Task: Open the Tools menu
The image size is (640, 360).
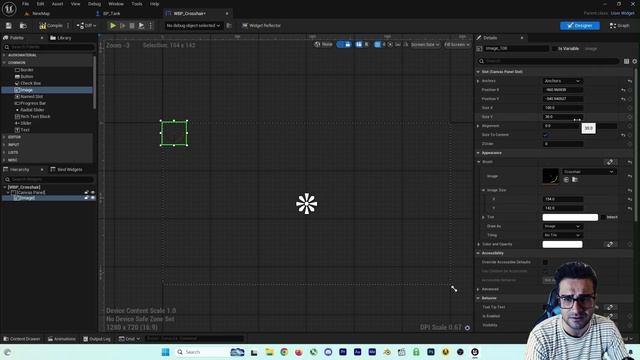Action: coord(137,4)
